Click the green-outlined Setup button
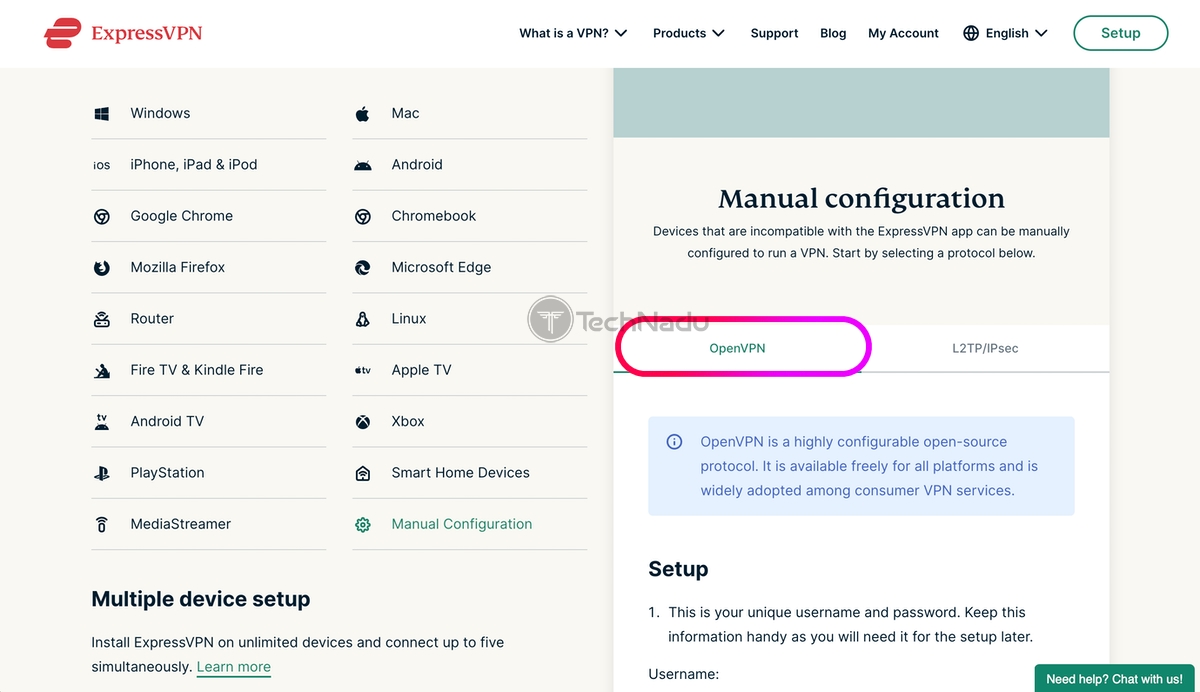Image resolution: width=1200 pixels, height=692 pixels. tap(1120, 33)
